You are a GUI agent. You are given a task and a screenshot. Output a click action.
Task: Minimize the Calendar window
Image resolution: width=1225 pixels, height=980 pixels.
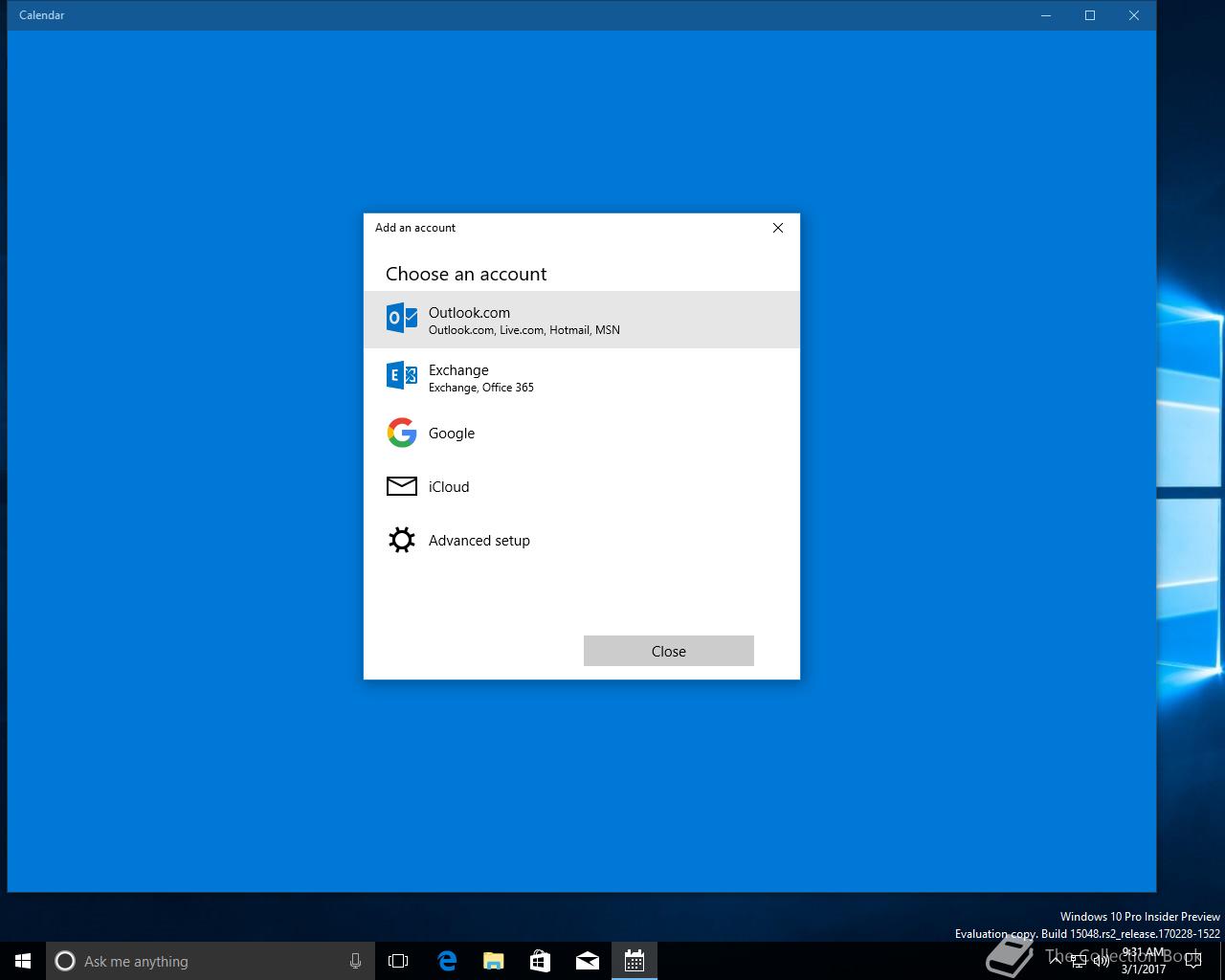[x=1046, y=15]
